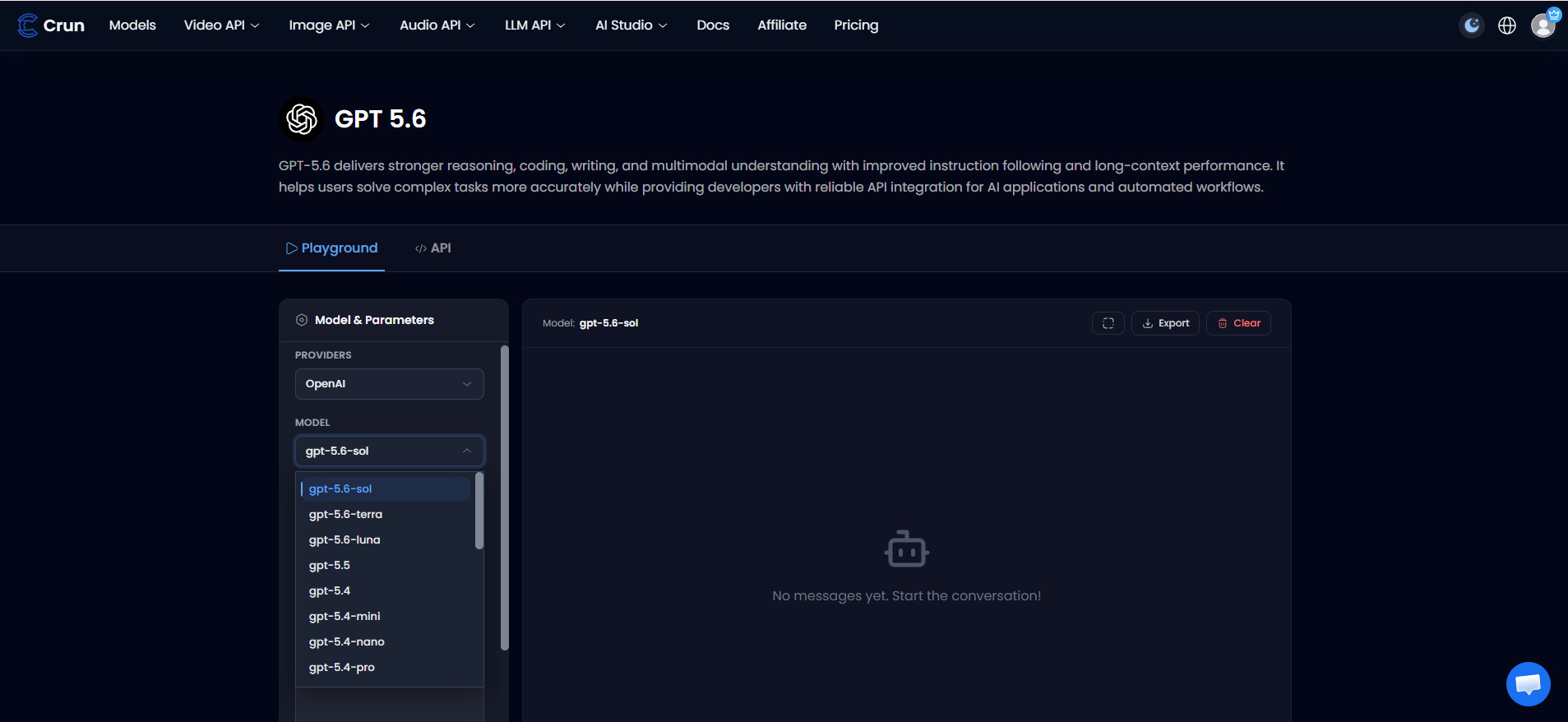Click the parameters panel scrollbar
Screen dimensions: 1568x722
(x=505, y=498)
